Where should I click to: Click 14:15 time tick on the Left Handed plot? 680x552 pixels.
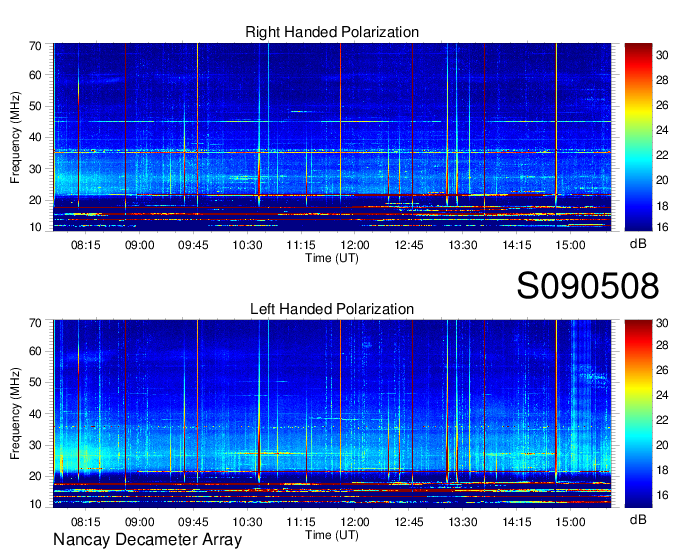tap(517, 522)
